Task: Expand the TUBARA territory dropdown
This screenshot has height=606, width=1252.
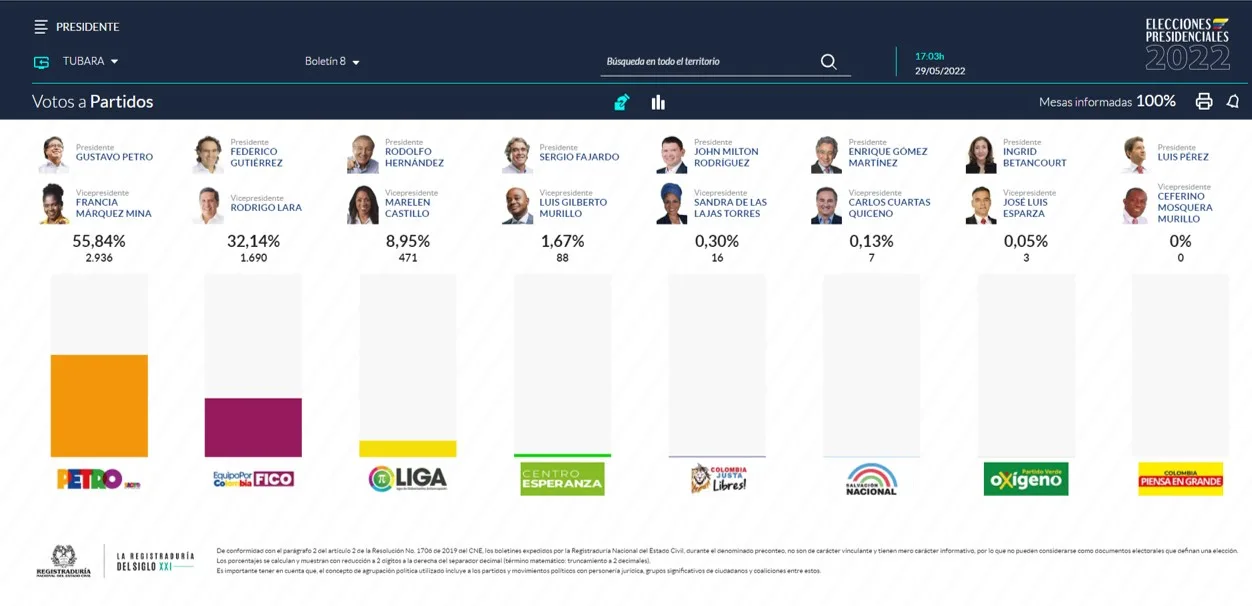Action: (x=90, y=62)
